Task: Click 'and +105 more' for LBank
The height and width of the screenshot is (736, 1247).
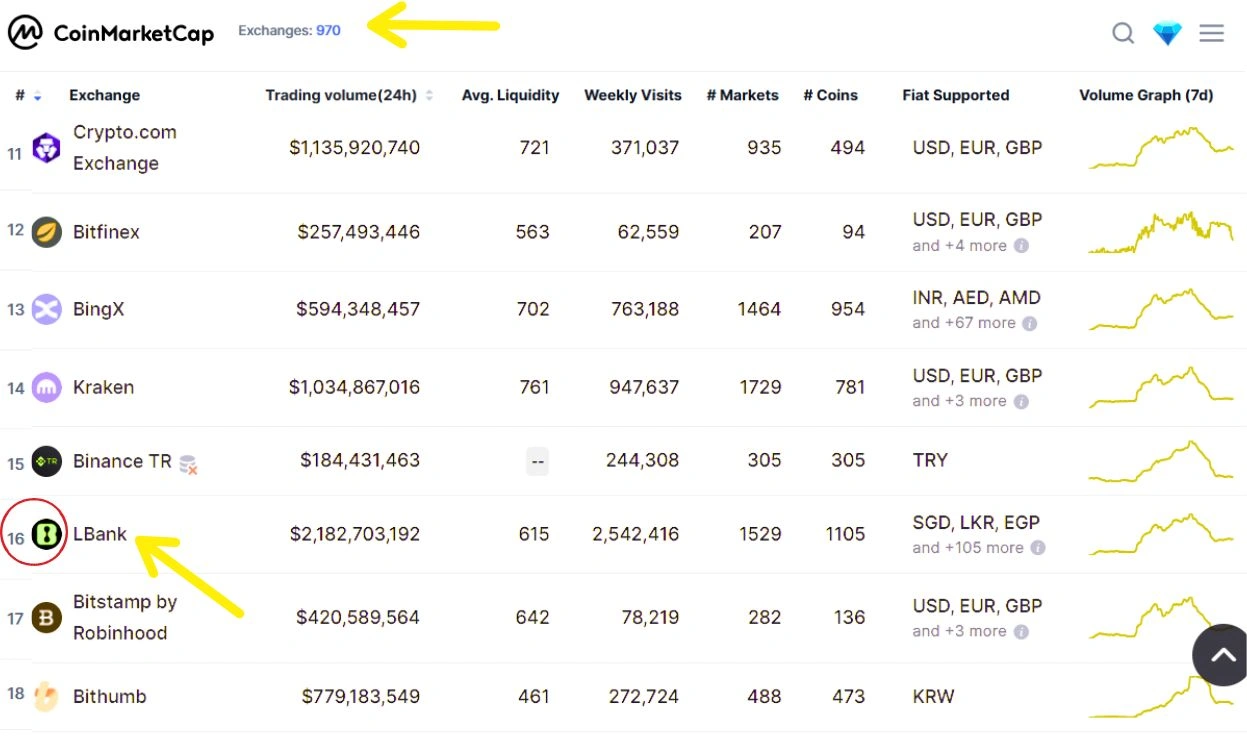Action: coord(968,548)
